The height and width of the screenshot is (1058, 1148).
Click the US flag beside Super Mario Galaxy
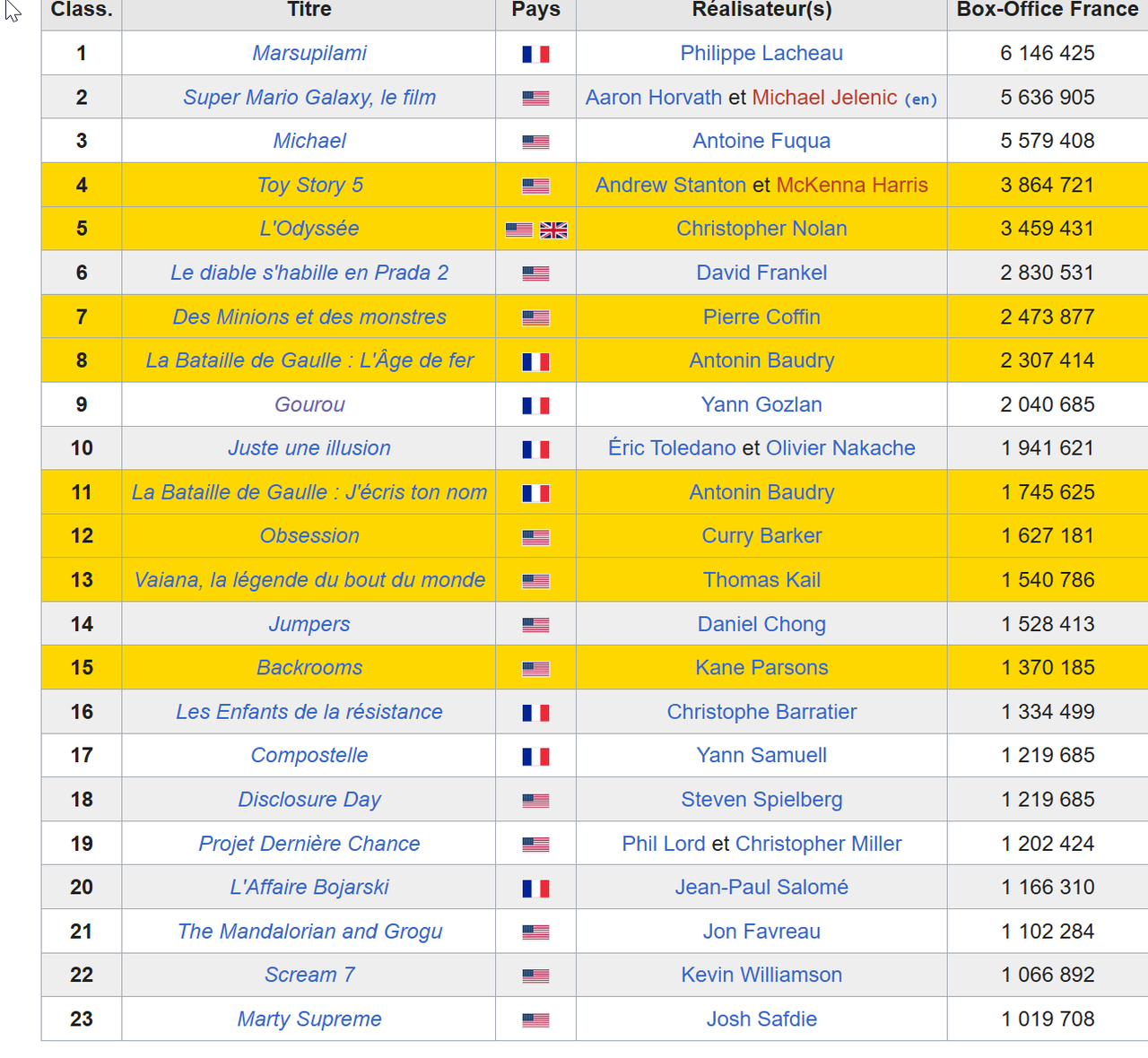[x=535, y=99]
